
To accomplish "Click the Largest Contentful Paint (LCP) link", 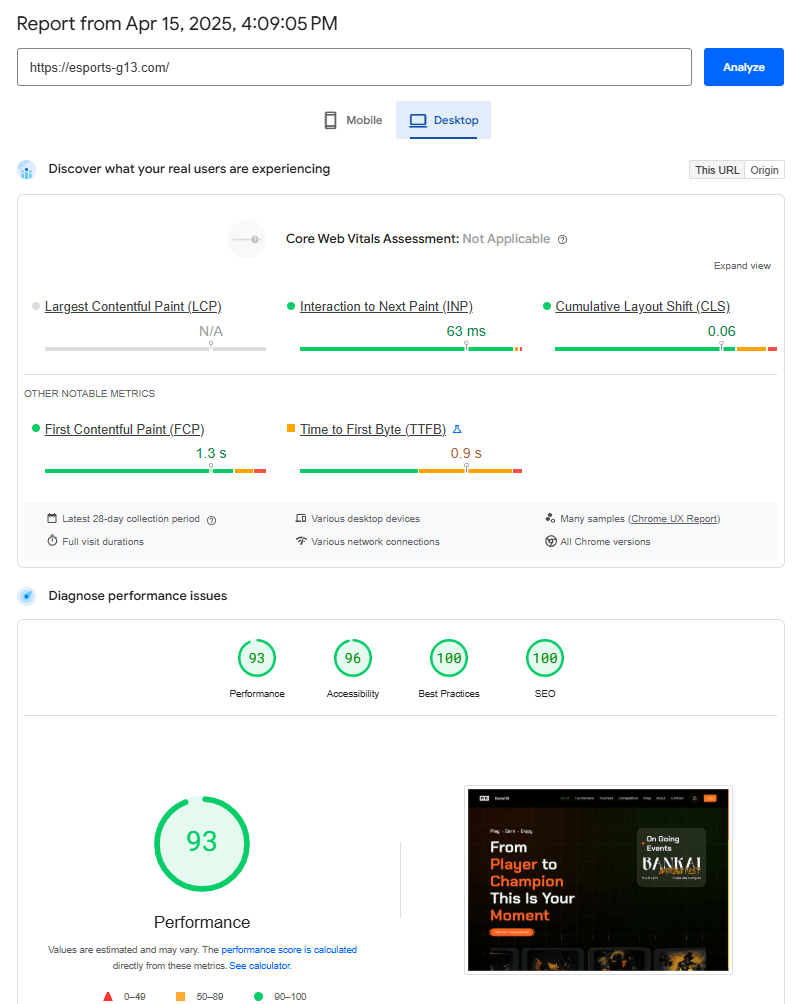I will click(133, 307).
